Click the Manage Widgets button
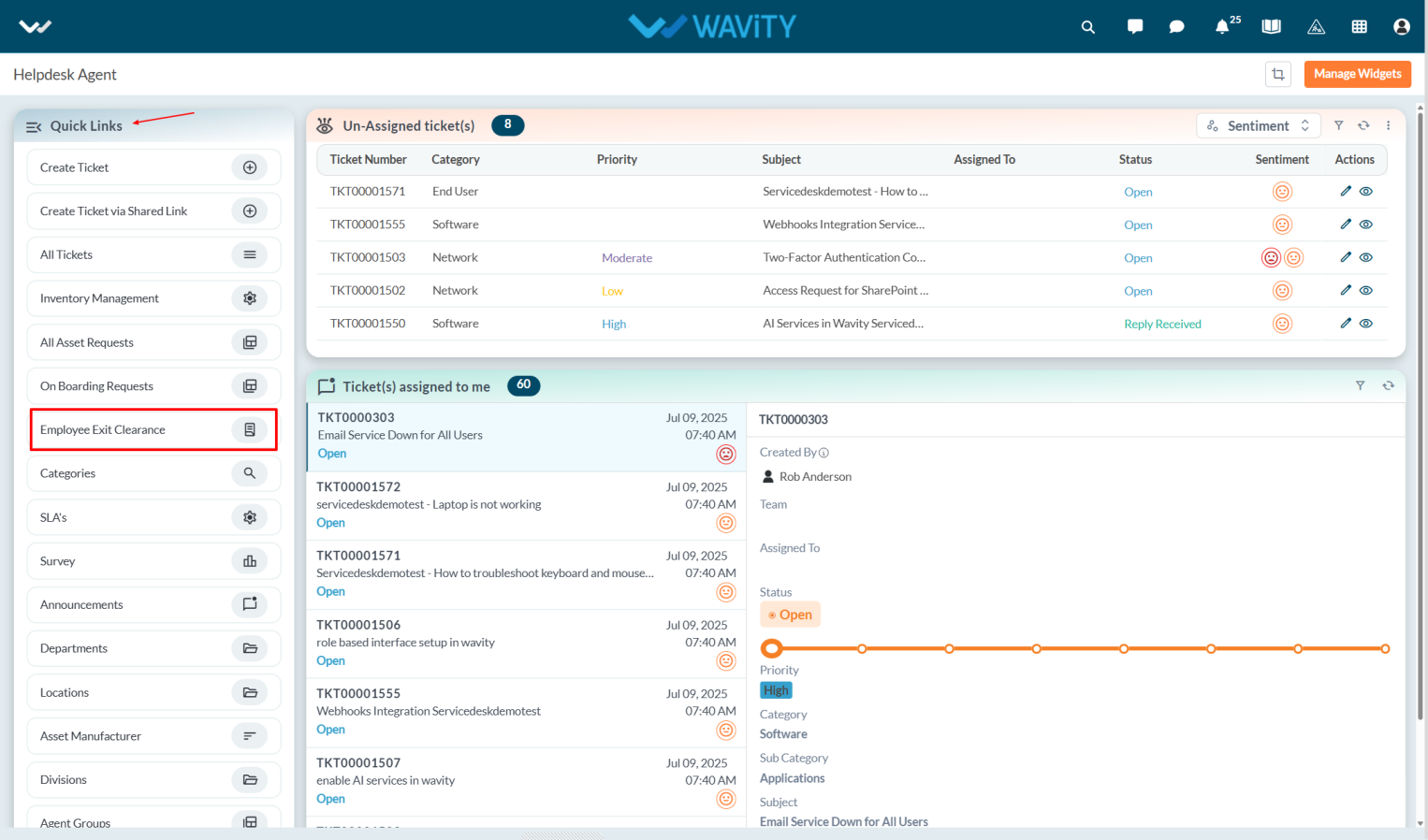The width and height of the screenshot is (1428, 840). pyautogui.click(x=1357, y=74)
